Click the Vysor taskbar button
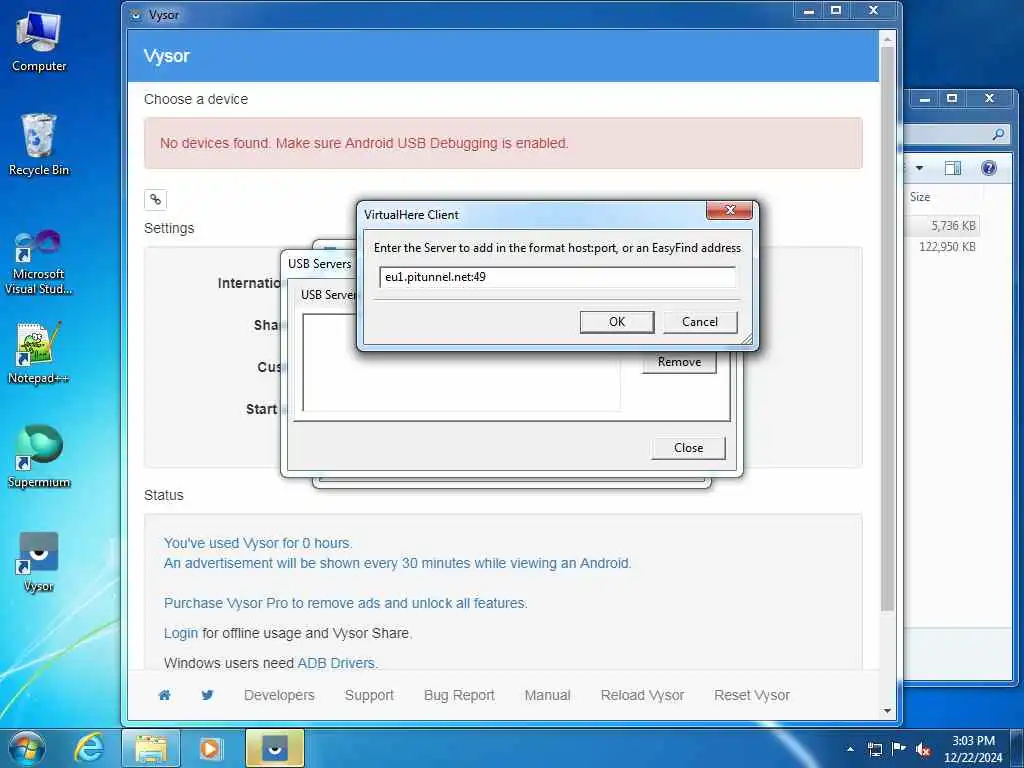The width and height of the screenshot is (1024, 768). pyautogui.click(x=275, y=748)
